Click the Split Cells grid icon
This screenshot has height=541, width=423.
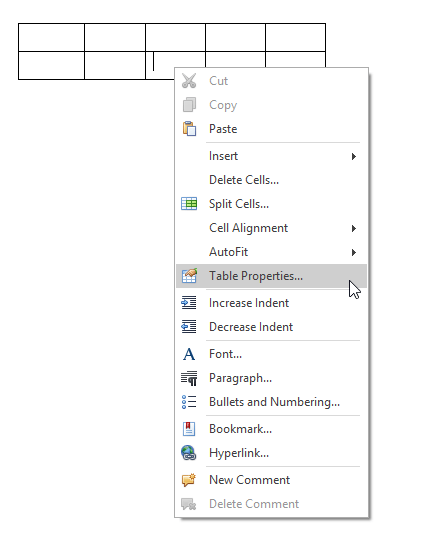point(189,204)
